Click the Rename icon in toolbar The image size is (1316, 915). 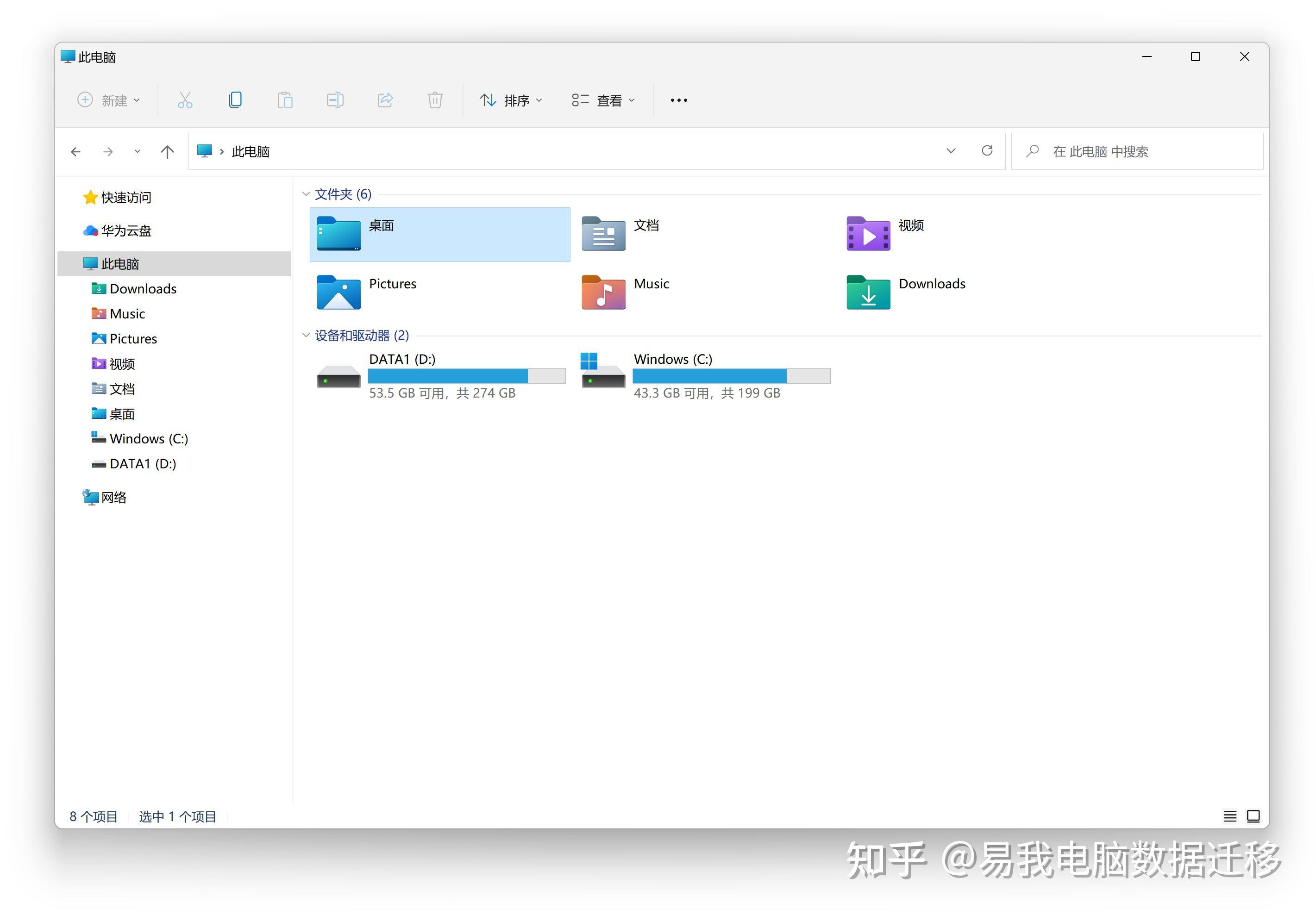coord(335,100)
